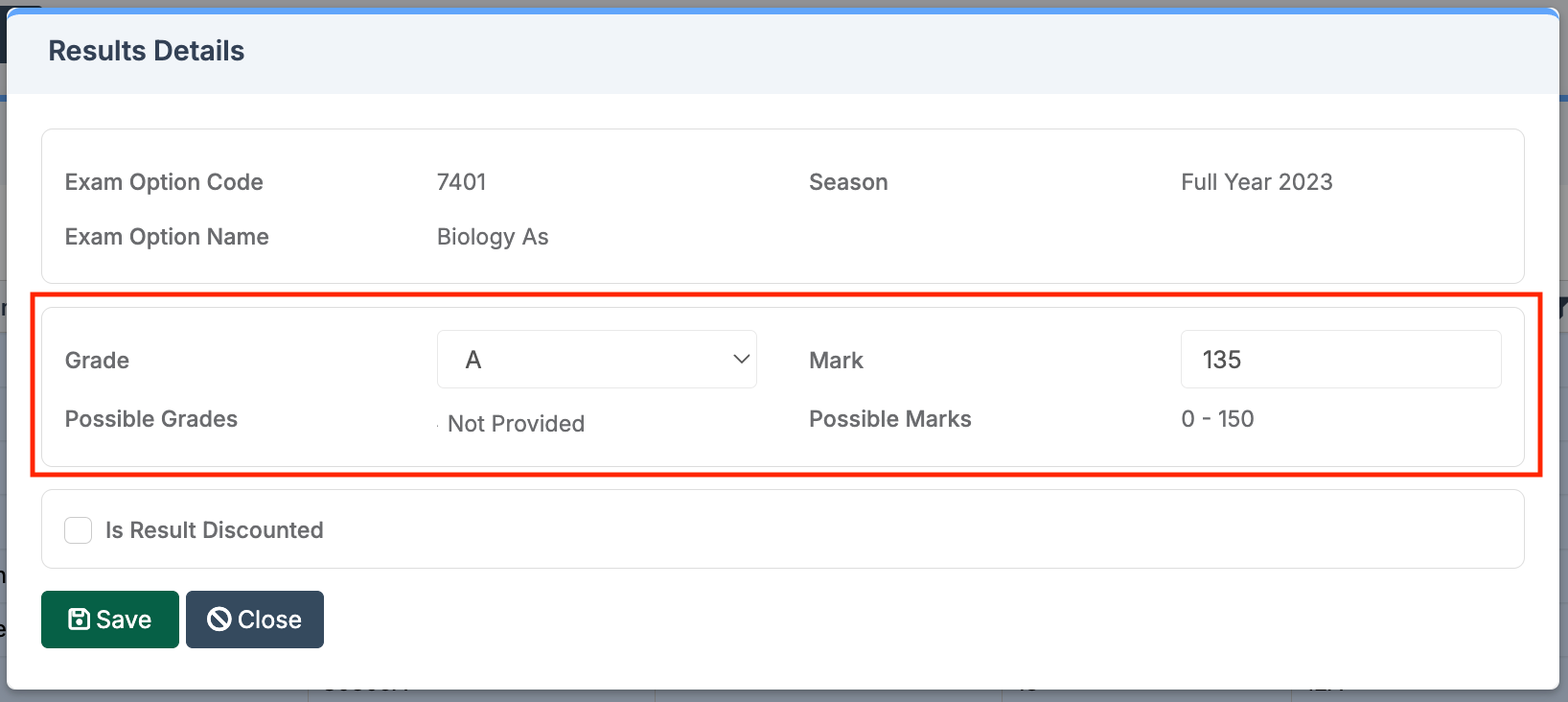Click the Not Provided possible grades text
The width and height of the screenshot is (1568, 702).
pyautogui.click(x=516, y=424)
